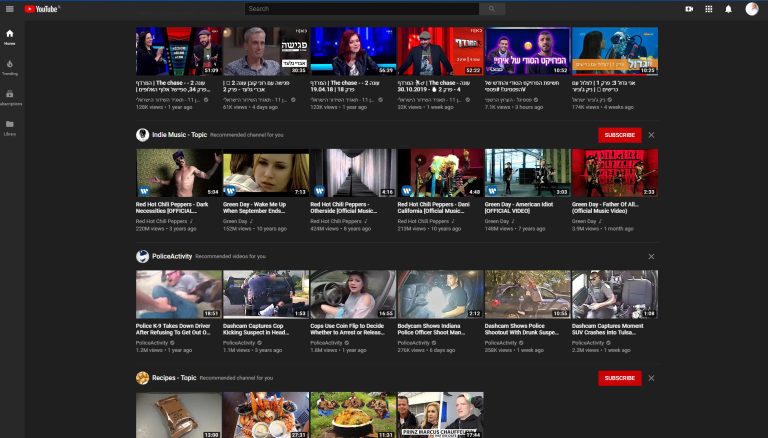The image size is (768, 438).
Task: Open title 'Green Day - Father Of All...'
Action: (605, 208)
